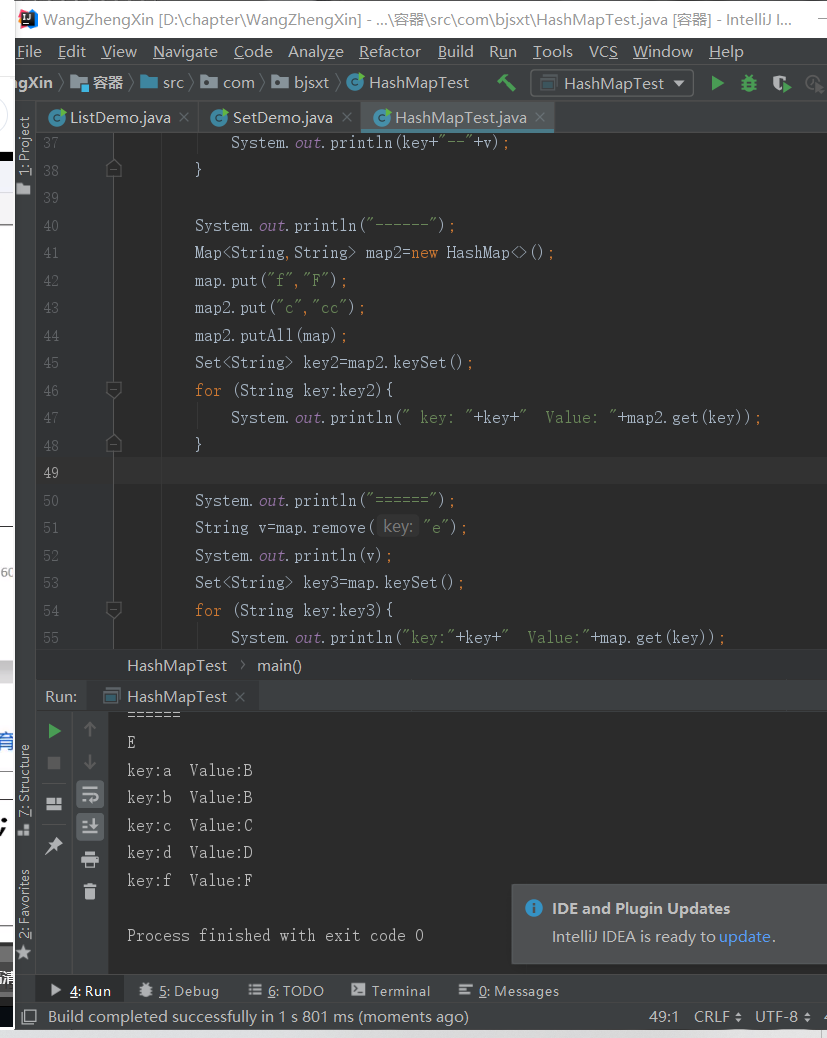827x1038 pixels.
Task: Open the Project tool window
Action: pyautogui.click(x=24, y=154)
